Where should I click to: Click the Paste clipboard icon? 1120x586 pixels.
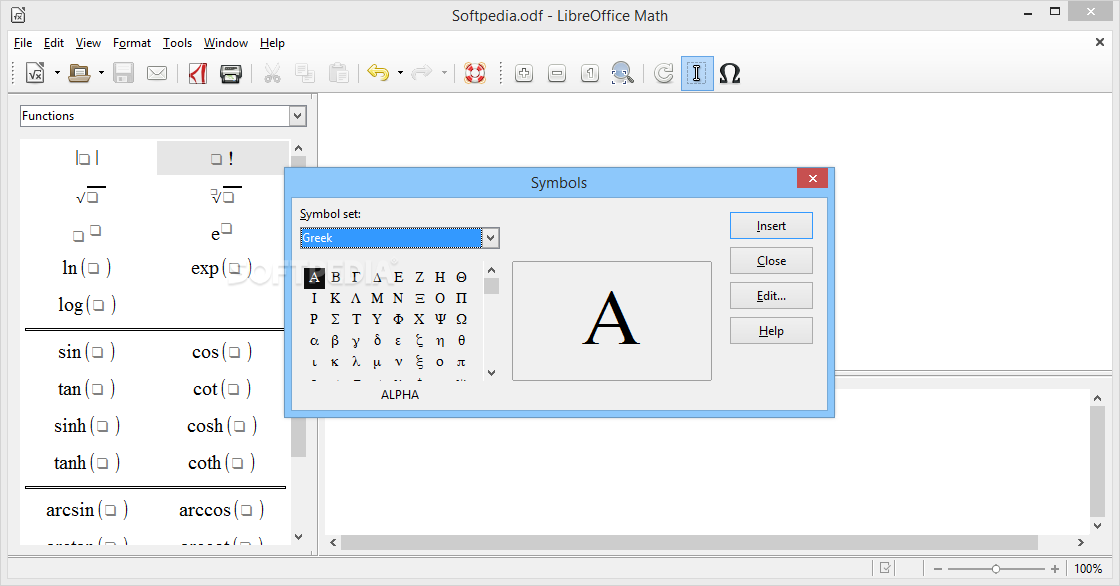pos(339,73)
